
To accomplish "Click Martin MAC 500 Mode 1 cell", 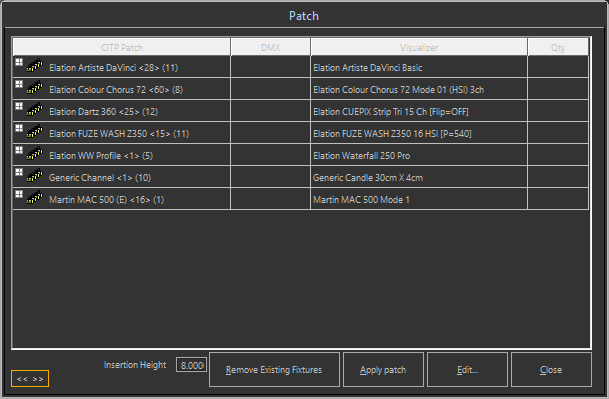I will pyautogui.click(x=419, y=199).
